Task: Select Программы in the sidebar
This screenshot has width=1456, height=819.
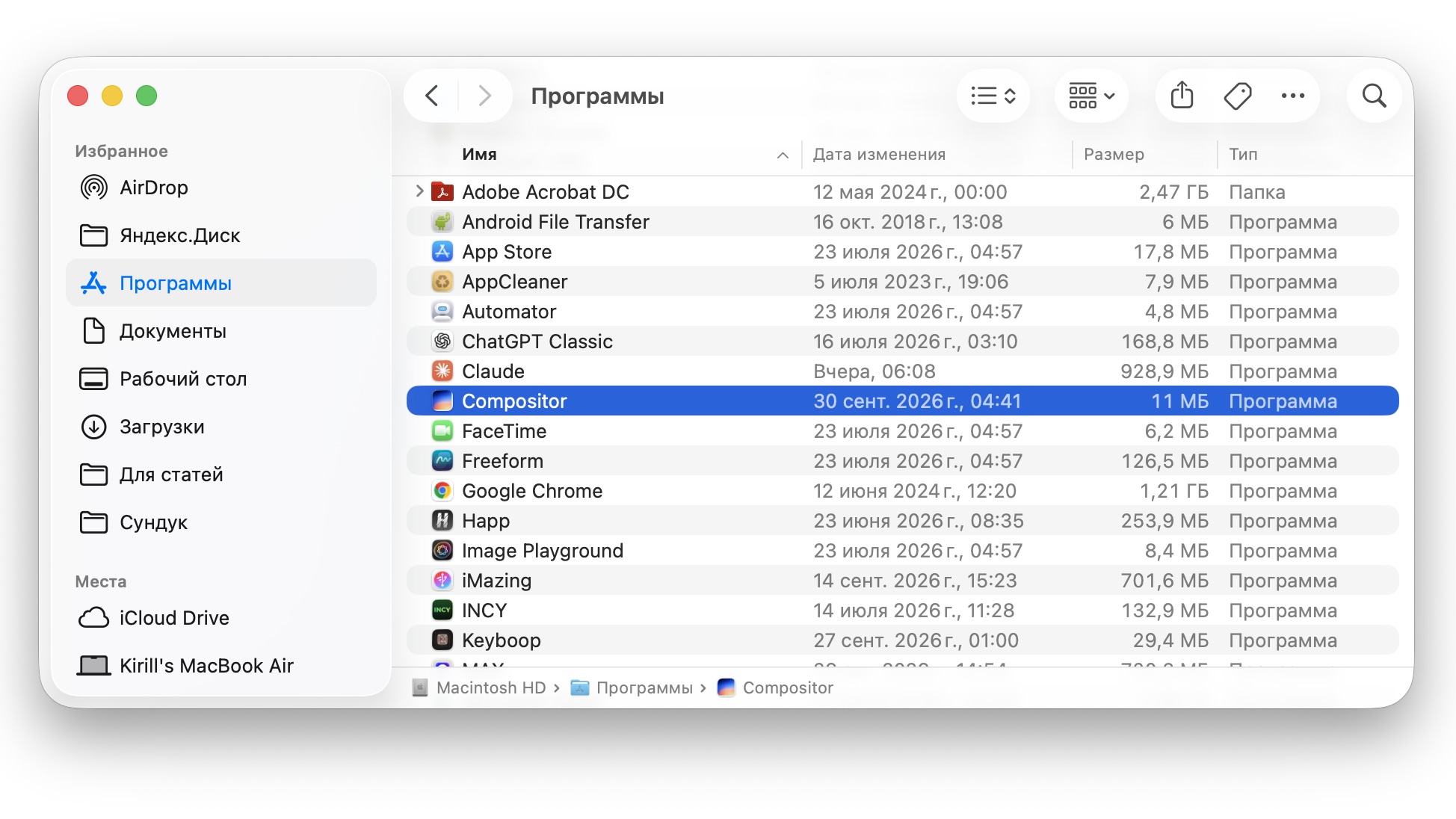Action: (x=221, y=283)
